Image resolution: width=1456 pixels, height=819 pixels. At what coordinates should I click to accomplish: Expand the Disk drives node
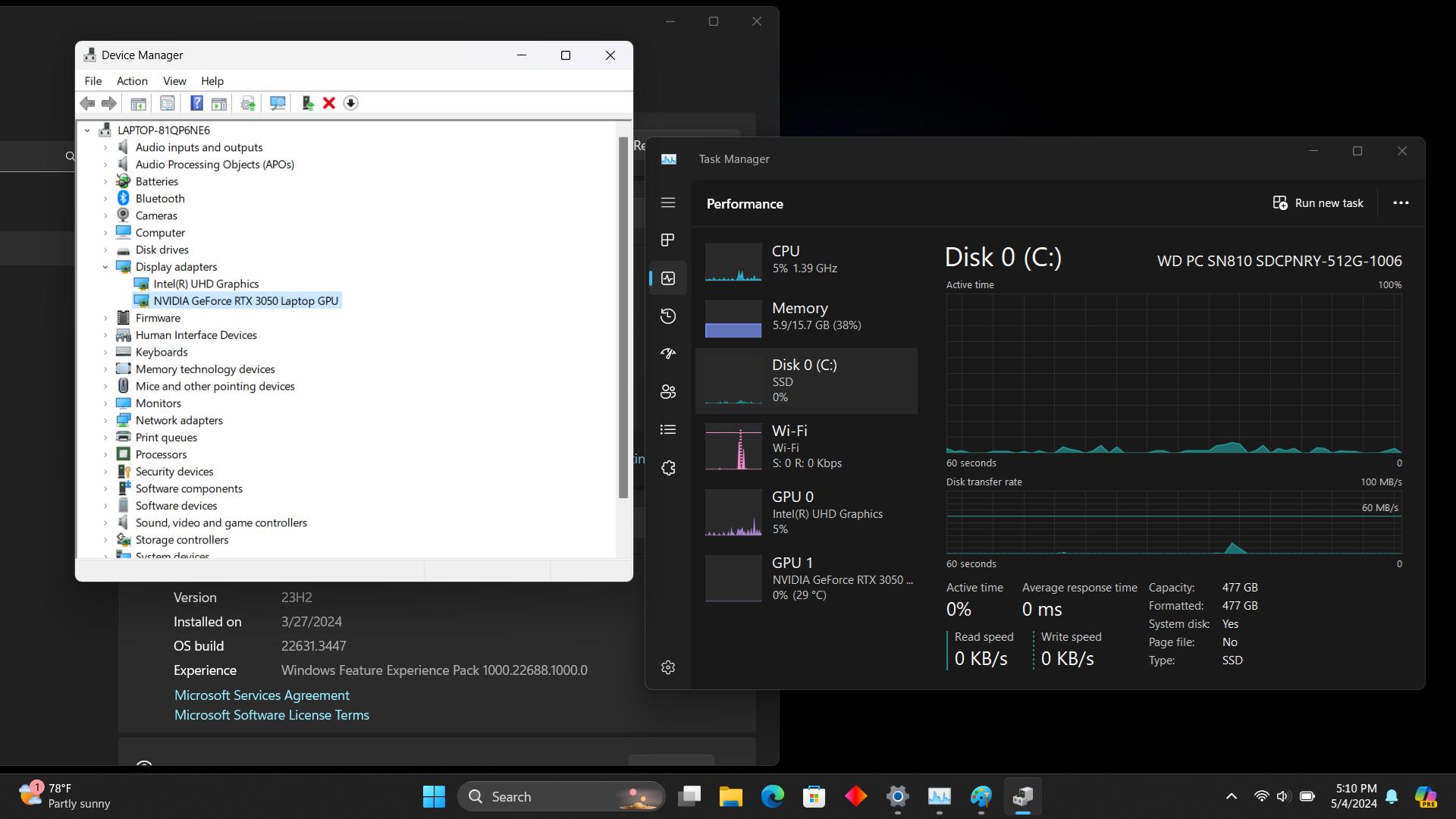(x=105, y=249)
